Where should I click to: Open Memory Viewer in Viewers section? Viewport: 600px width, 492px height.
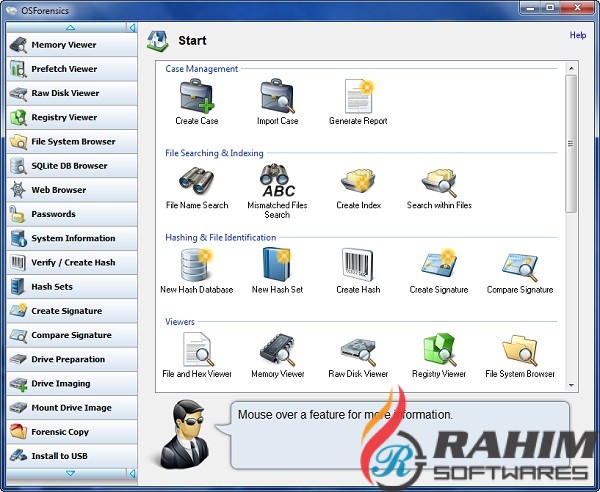[277, 355]
